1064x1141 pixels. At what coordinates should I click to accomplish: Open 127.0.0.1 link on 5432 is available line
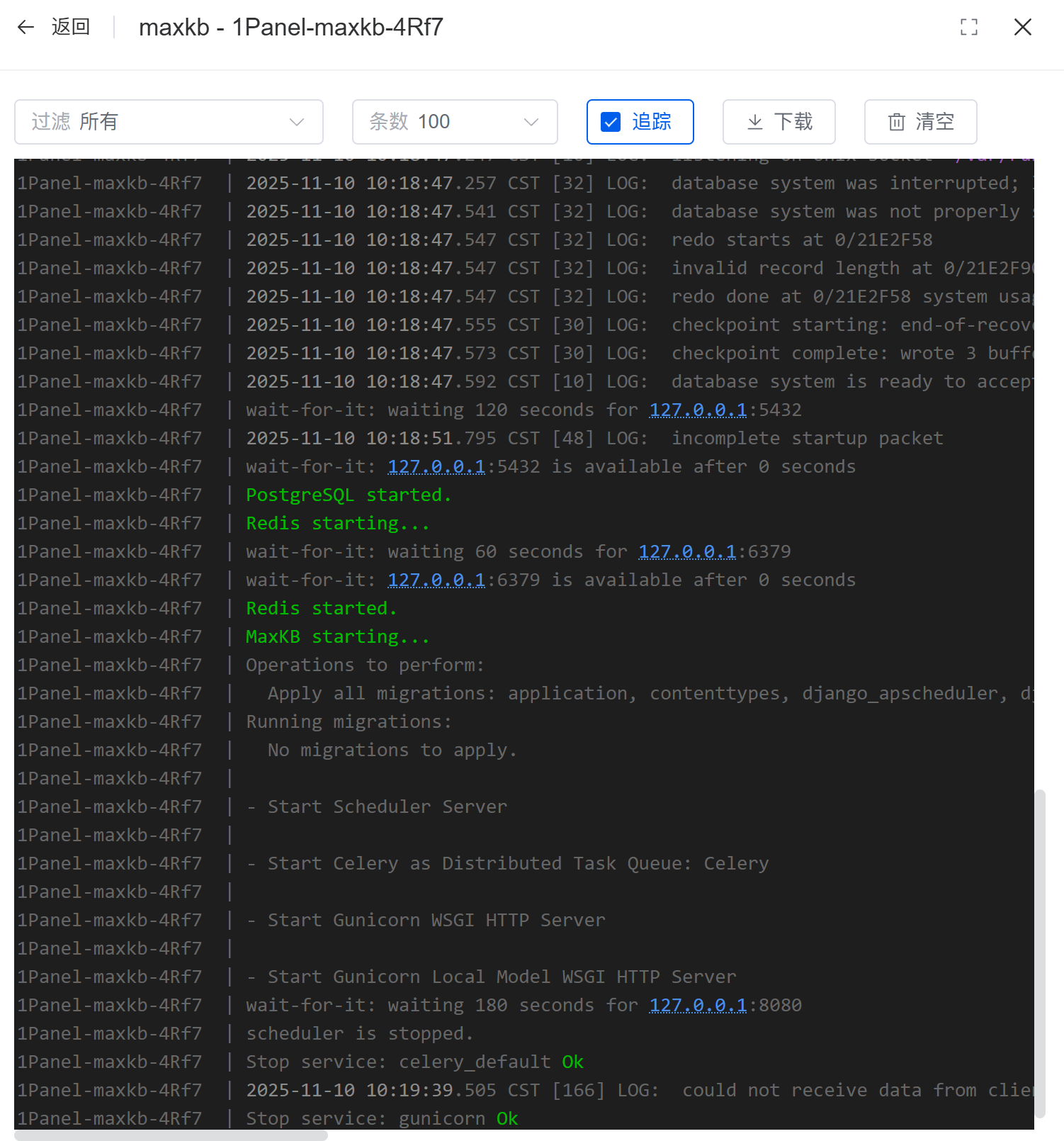(436, 467)
